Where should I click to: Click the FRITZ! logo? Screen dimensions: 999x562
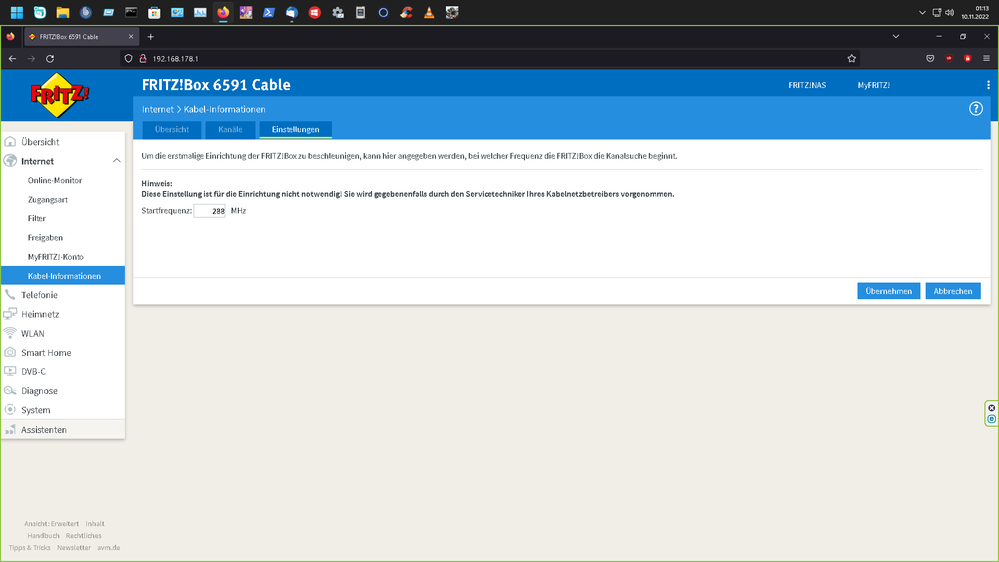tap(60, 95)
